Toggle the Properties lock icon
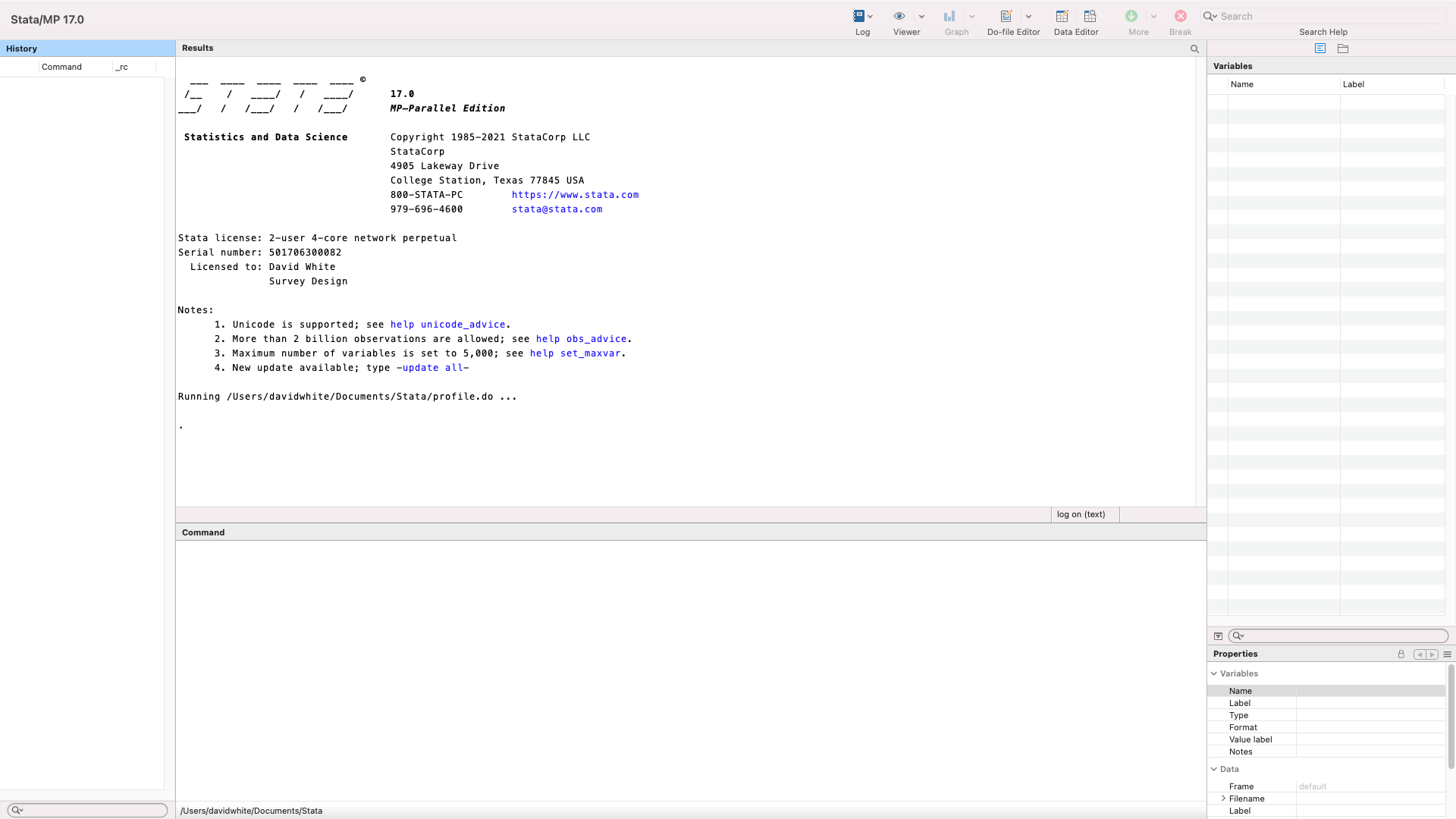The width and height of the screenshot is (1456, 819). click(x=1401, y=654)
